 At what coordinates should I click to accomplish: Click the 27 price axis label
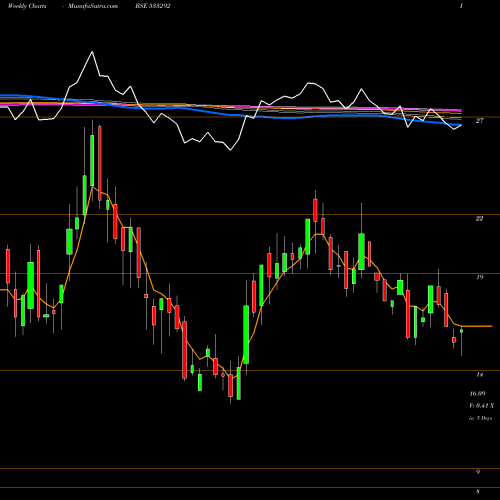[x=479, y=121]
